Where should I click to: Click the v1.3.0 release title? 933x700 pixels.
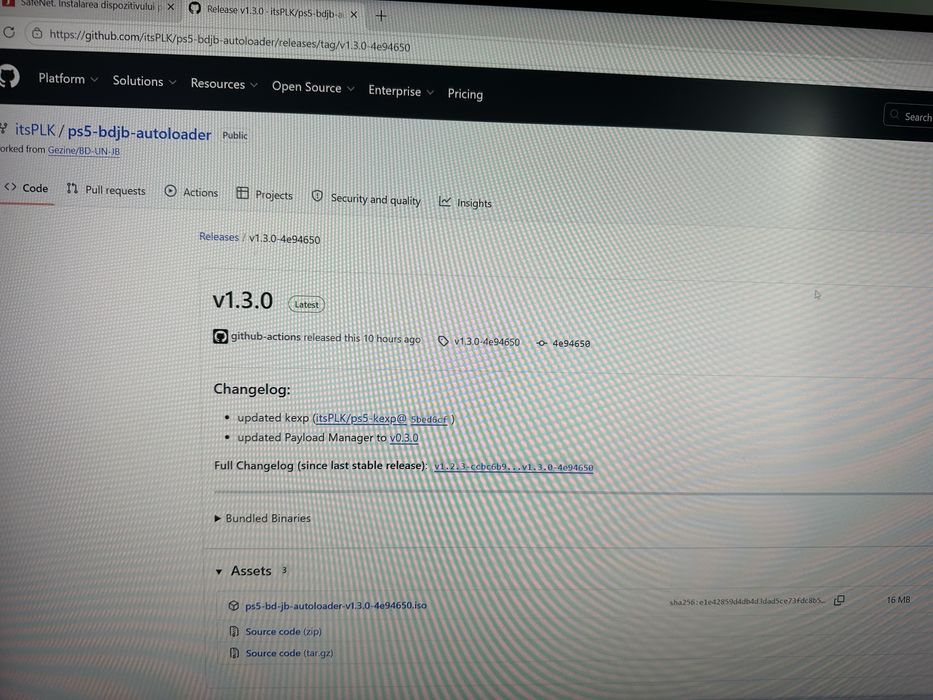tap(243, 301)
